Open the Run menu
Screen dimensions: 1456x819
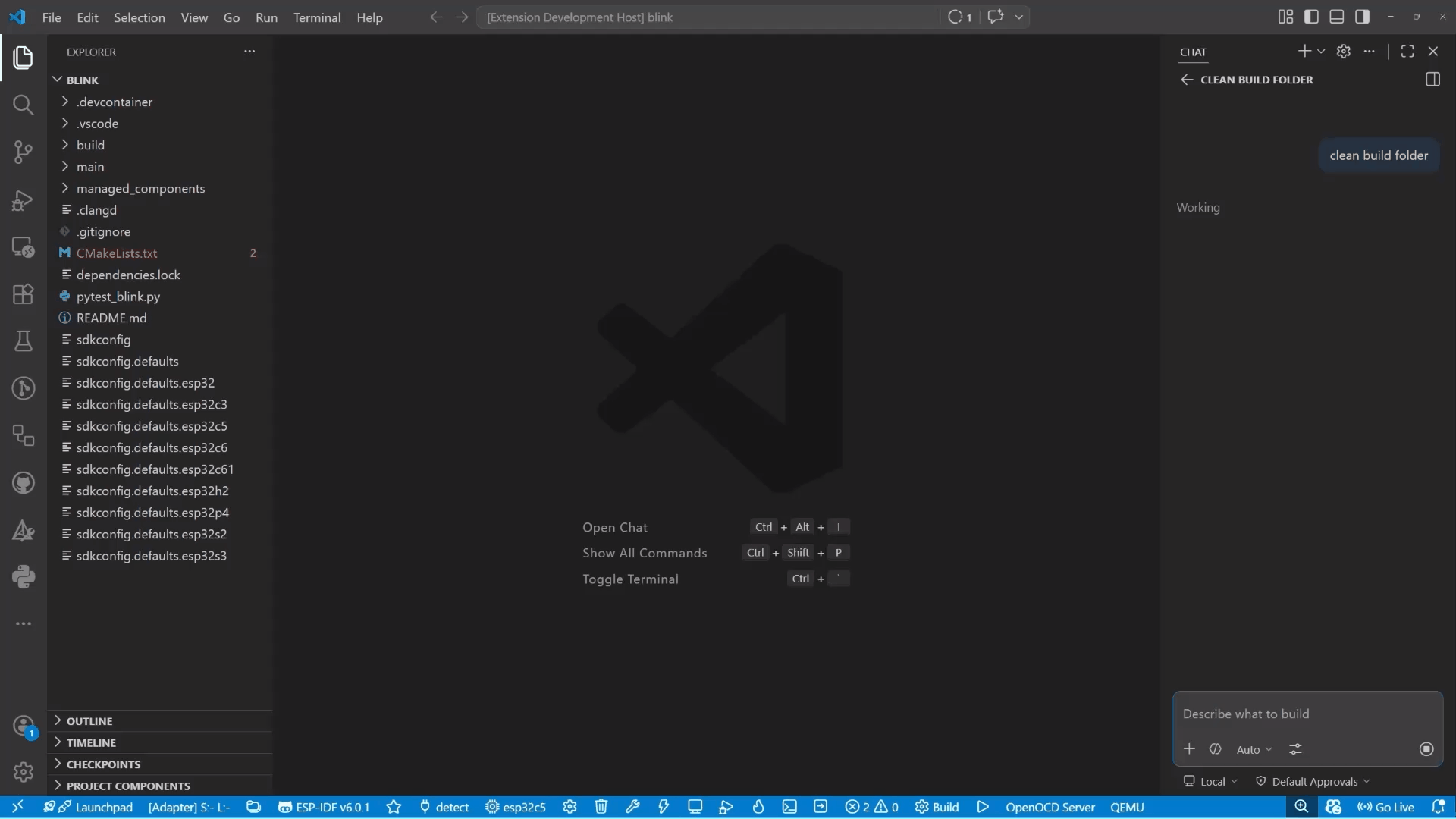coord(266,17)
